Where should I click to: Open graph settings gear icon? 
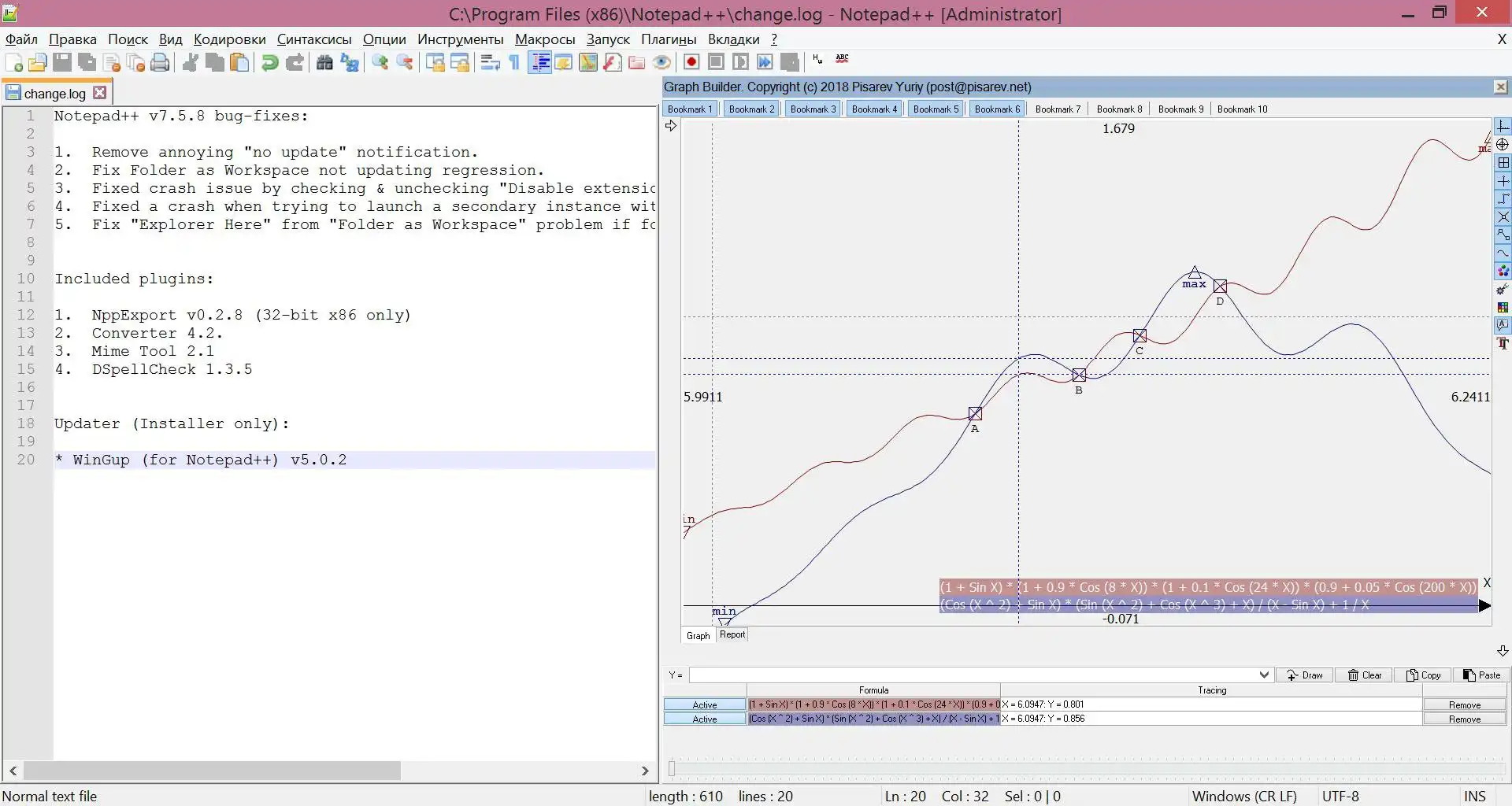pos(1503,289)
